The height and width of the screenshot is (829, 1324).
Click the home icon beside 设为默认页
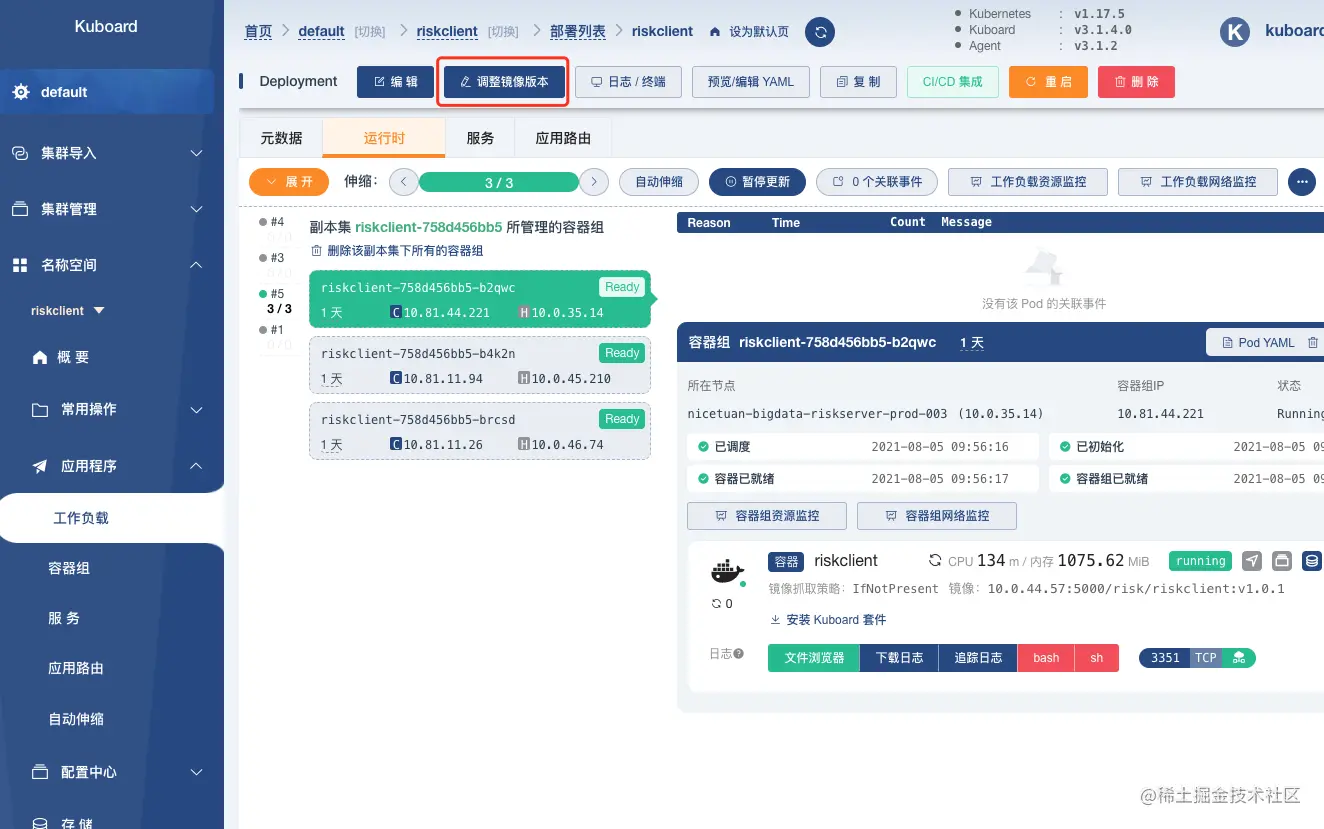click(714, 32)
